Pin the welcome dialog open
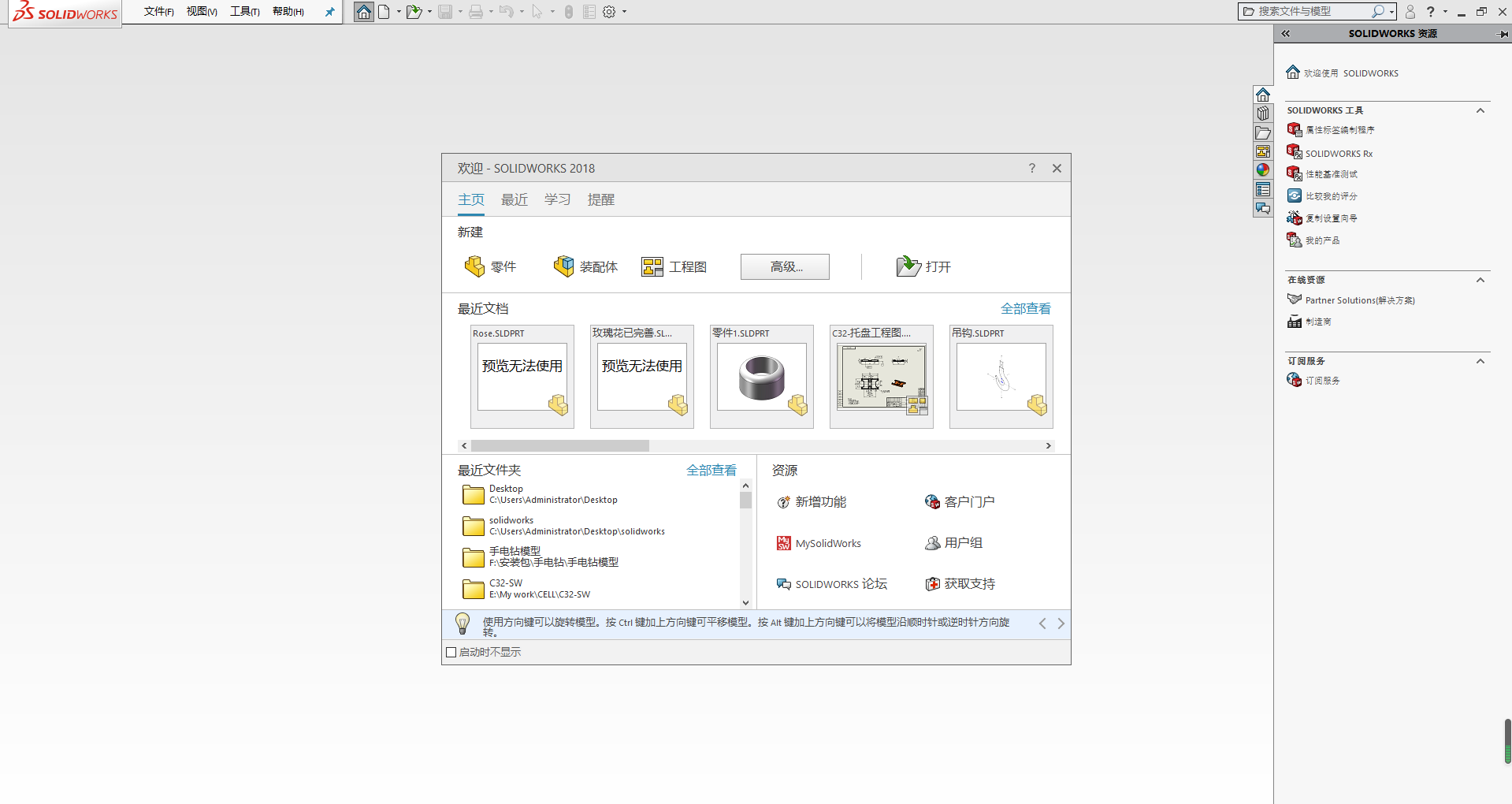The width and height of the screenshot is (1512, 804). (330, 12)
